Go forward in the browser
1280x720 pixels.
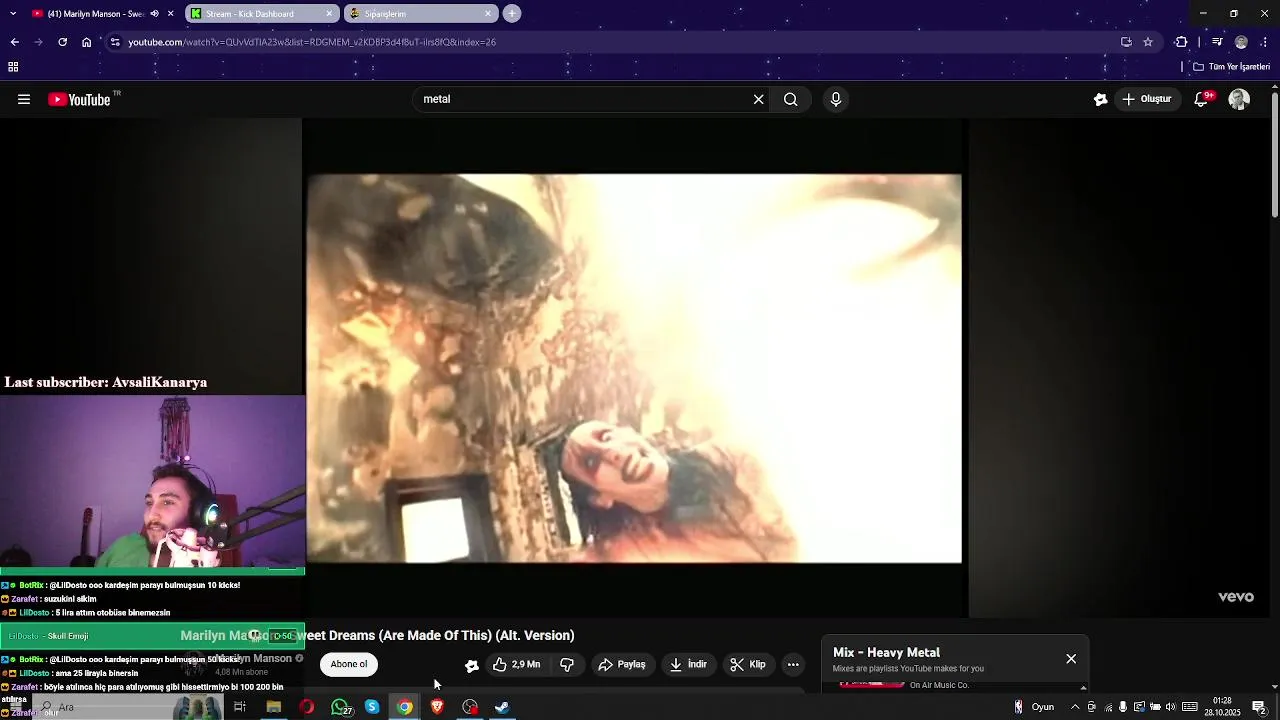[x=38, y=42]
